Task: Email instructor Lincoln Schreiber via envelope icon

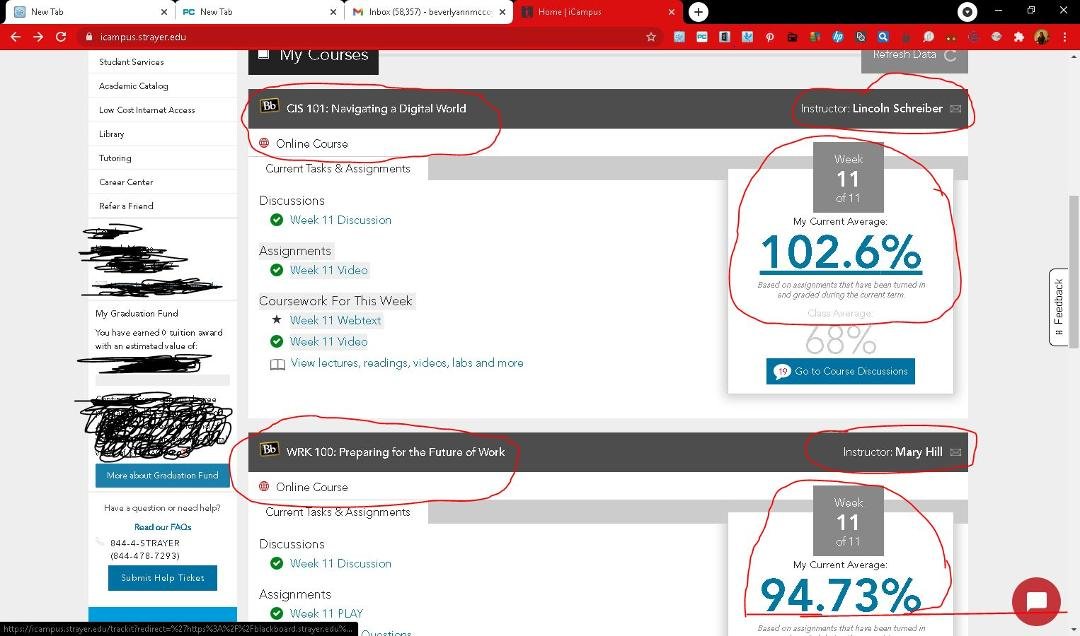Action: coord(955,109)
